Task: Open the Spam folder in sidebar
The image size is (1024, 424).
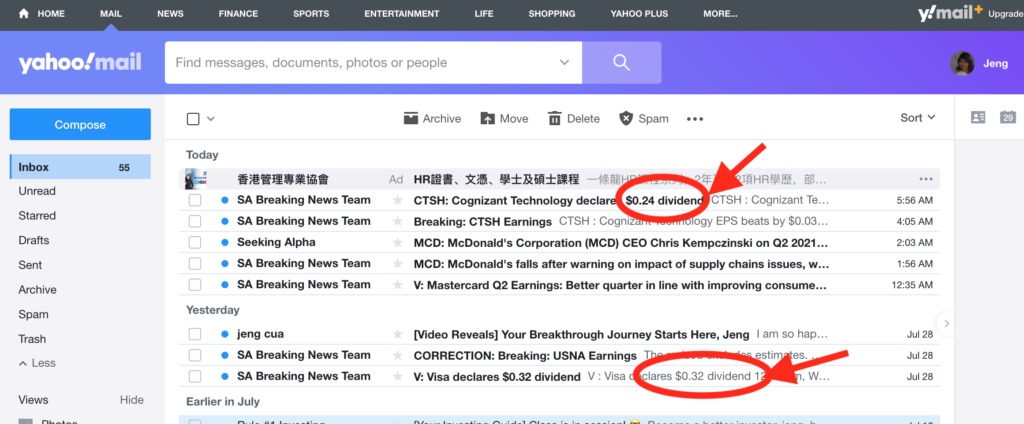Action: pos(33,314)
